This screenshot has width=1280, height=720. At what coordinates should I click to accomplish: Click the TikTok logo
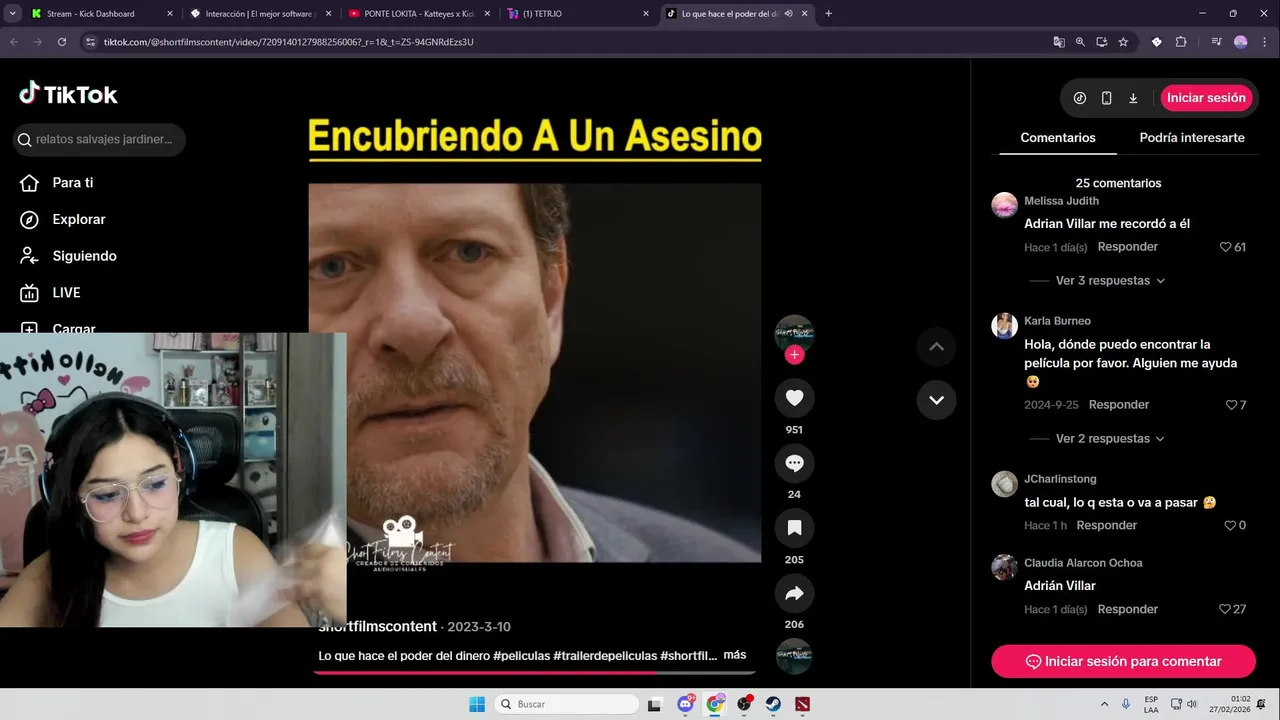(68, 95)
